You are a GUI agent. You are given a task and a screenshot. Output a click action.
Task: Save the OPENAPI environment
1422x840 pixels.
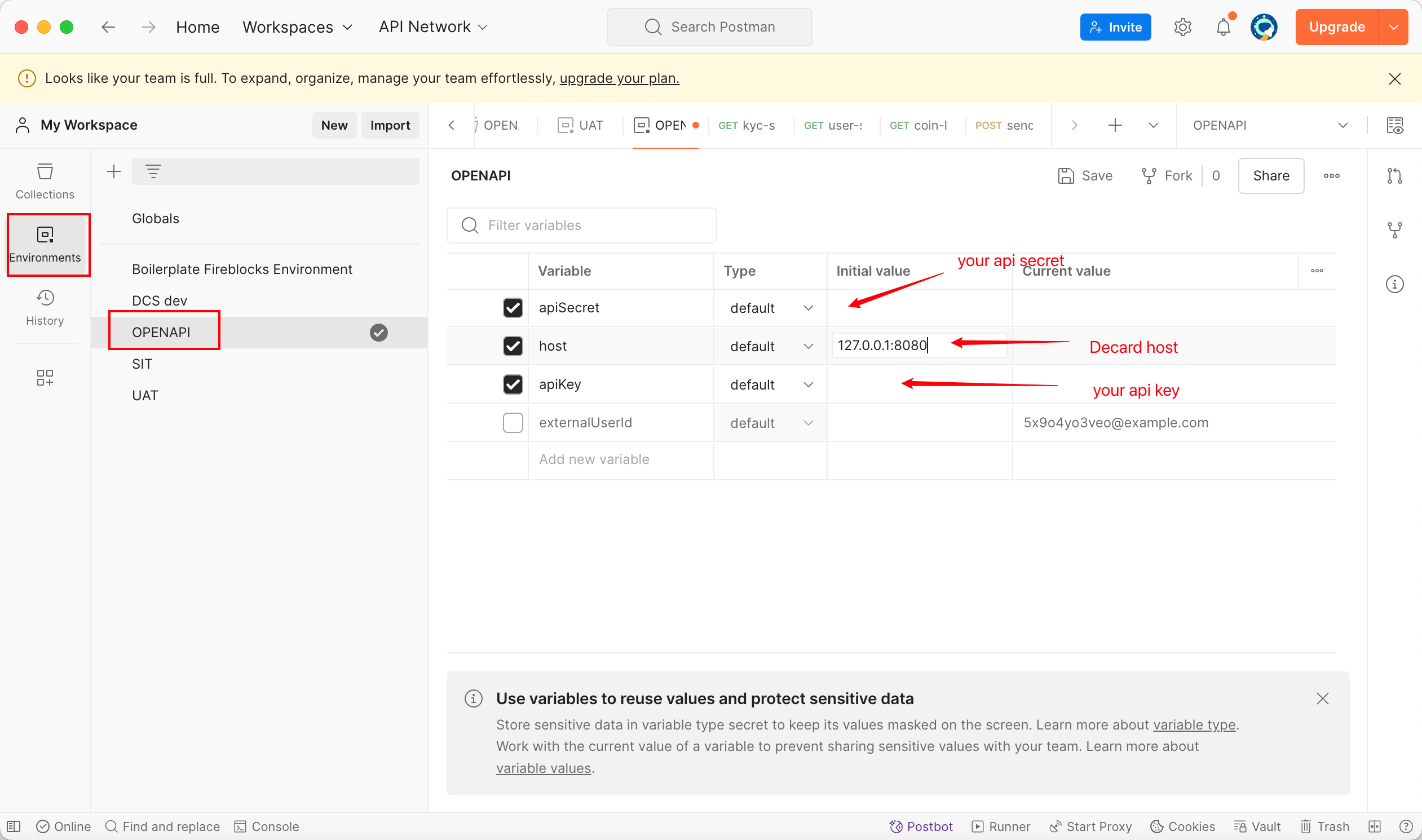[1085, 175]
